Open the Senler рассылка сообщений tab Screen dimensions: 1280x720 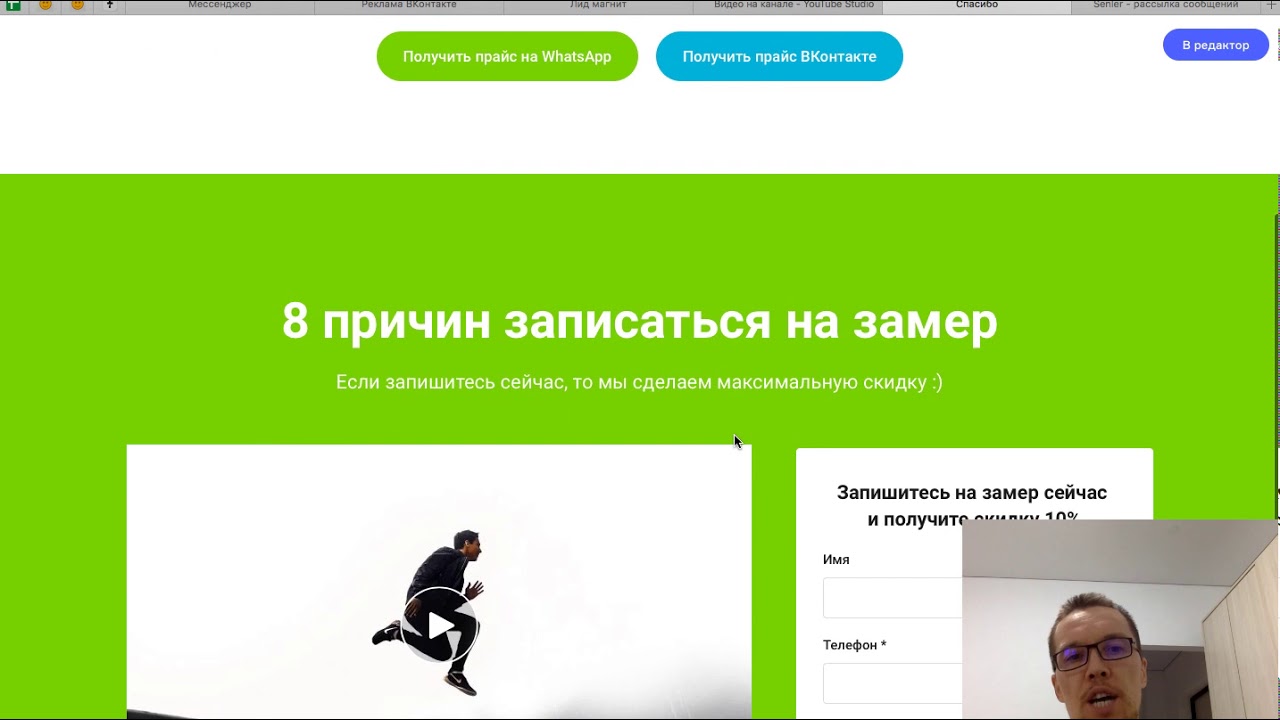(1165, 5)
